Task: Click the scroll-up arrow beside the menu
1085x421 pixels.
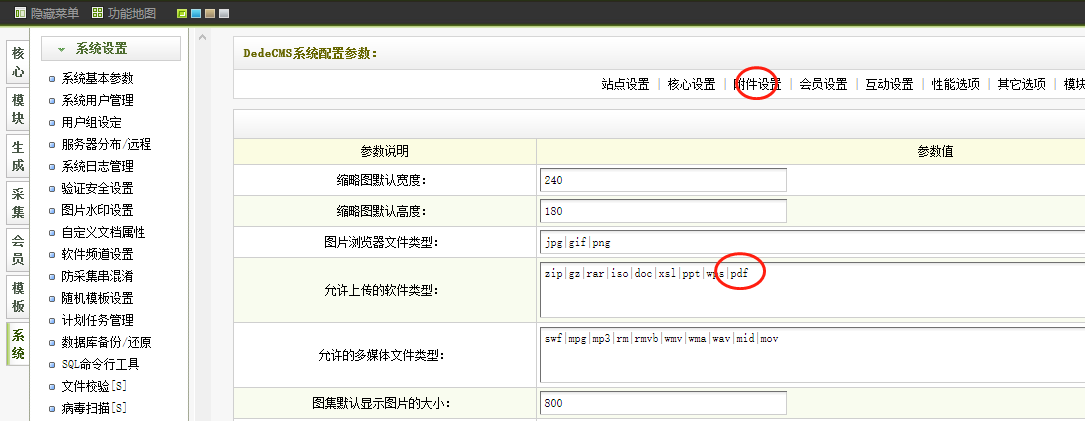Action: click(x=202, y=37)
